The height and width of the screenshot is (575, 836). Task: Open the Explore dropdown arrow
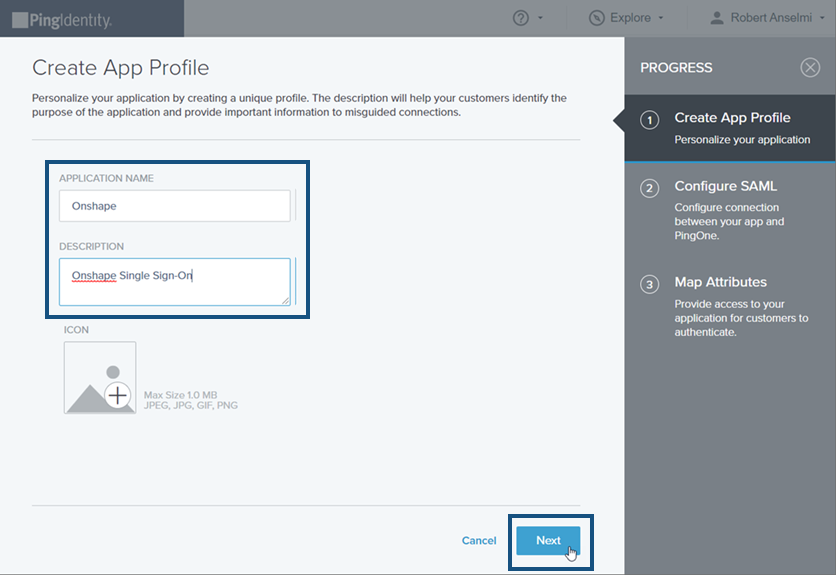click(x=661, y=18)
